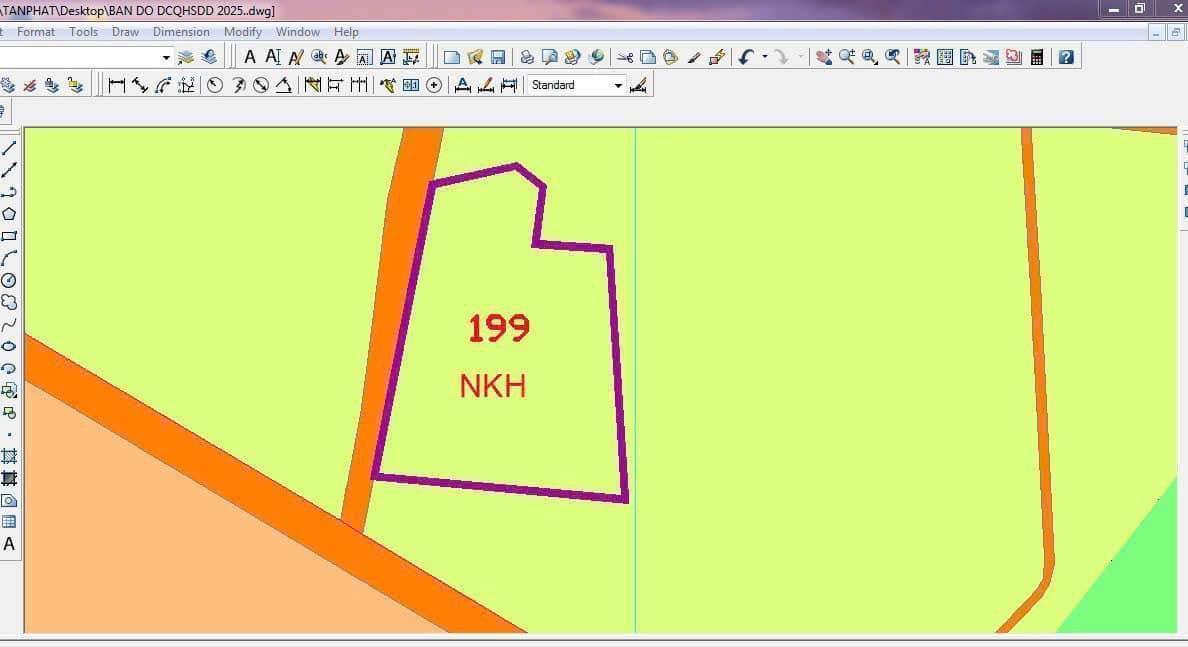Click the parcel number 199 label
This screenshot has height=647, width=1188.
click(499, 328)
